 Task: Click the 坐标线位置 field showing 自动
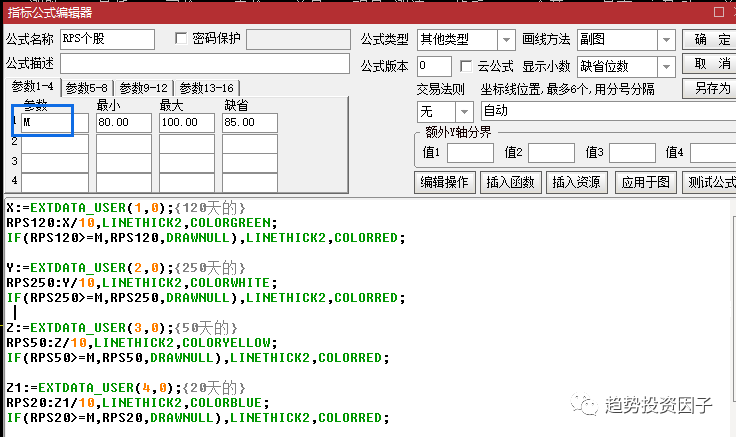[x=608, y=112]
